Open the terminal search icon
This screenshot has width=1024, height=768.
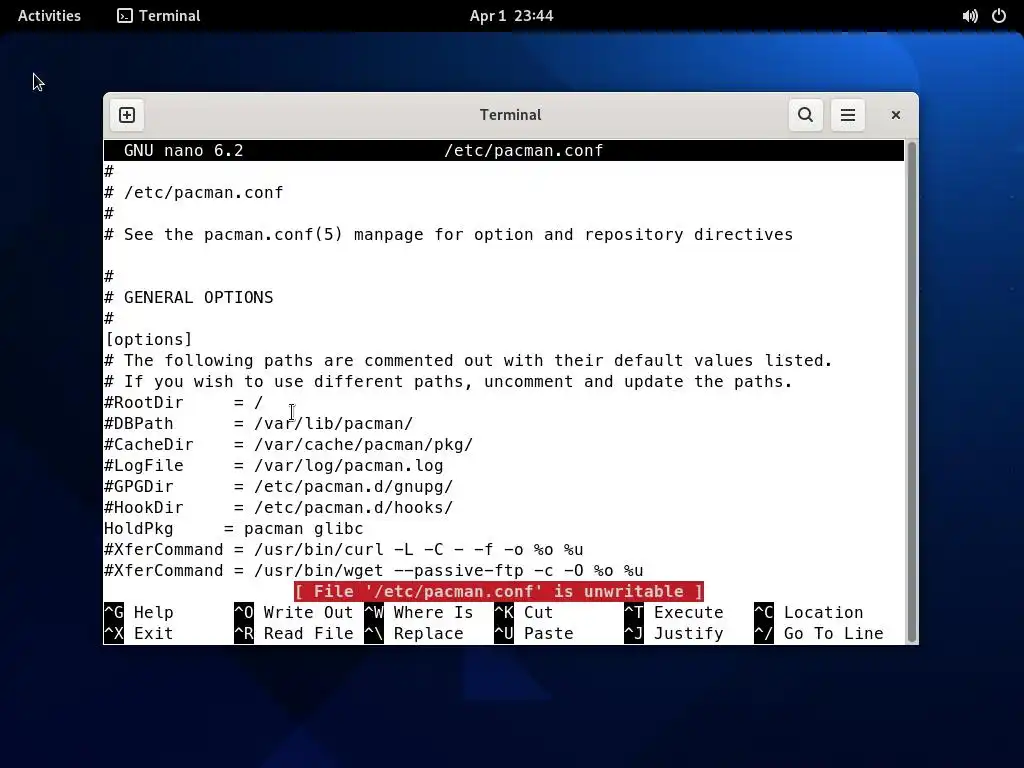(805, 115)
